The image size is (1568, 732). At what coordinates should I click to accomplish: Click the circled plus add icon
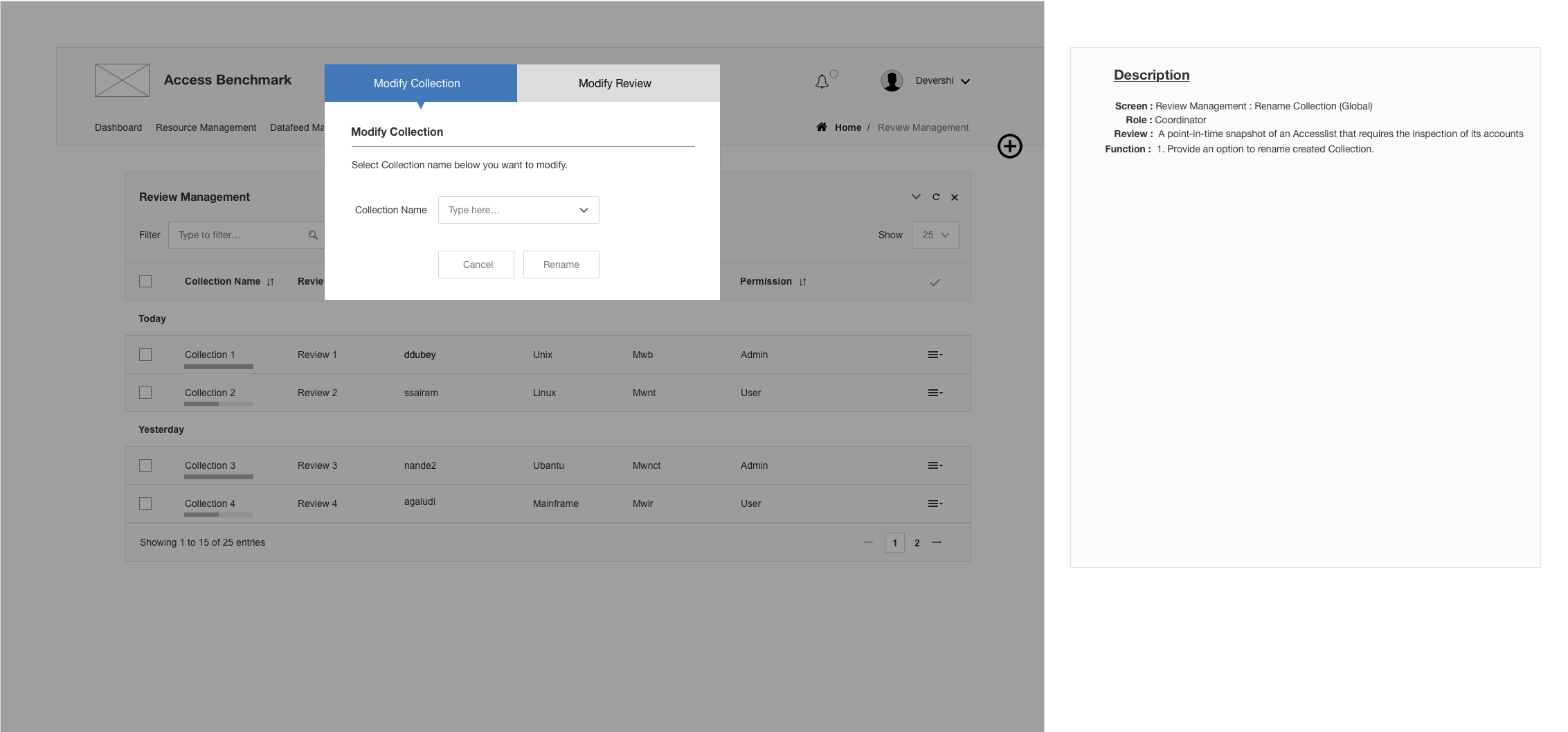[x=1010, y=146]
